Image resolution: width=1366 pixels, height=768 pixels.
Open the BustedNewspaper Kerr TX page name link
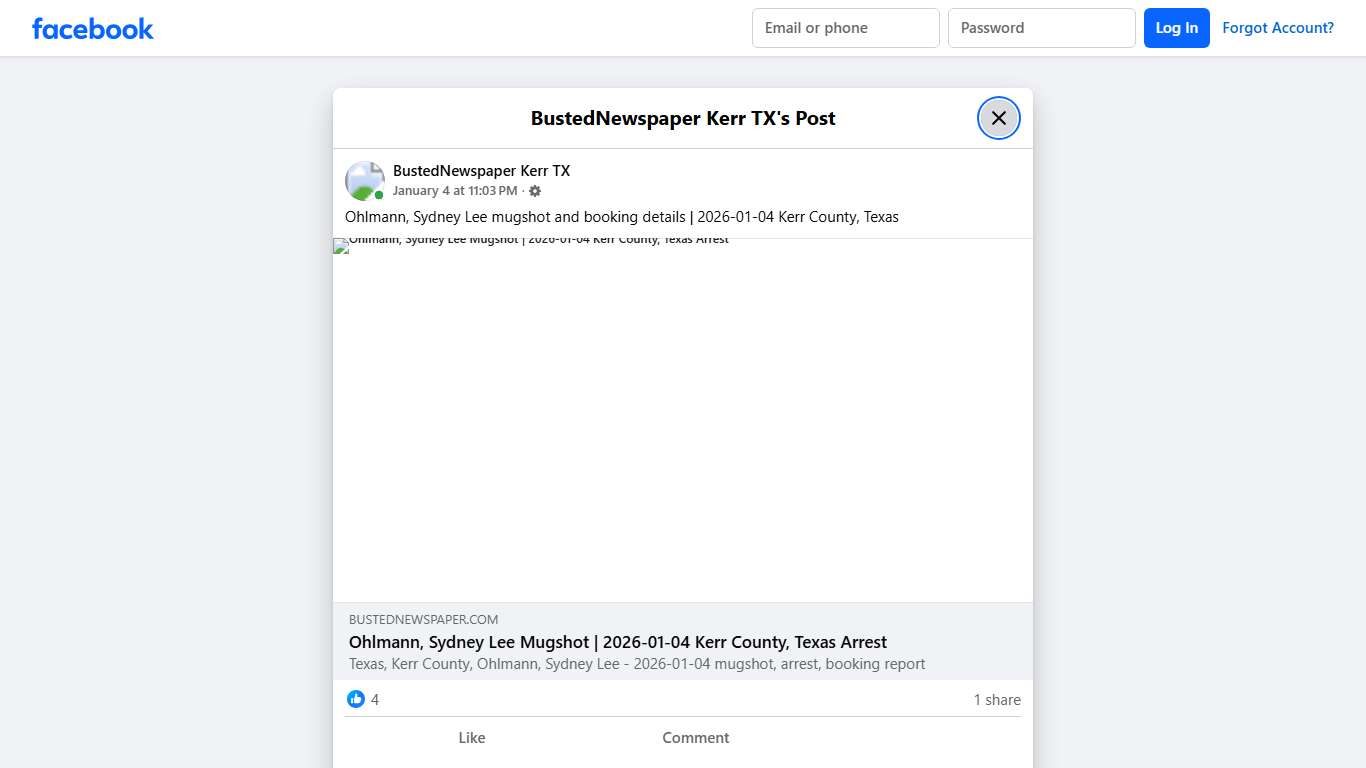481,171
